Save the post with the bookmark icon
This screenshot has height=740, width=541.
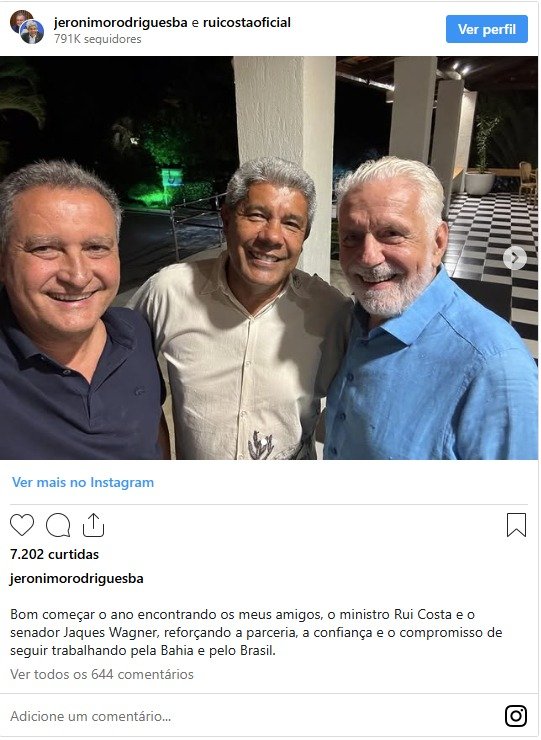516,525
